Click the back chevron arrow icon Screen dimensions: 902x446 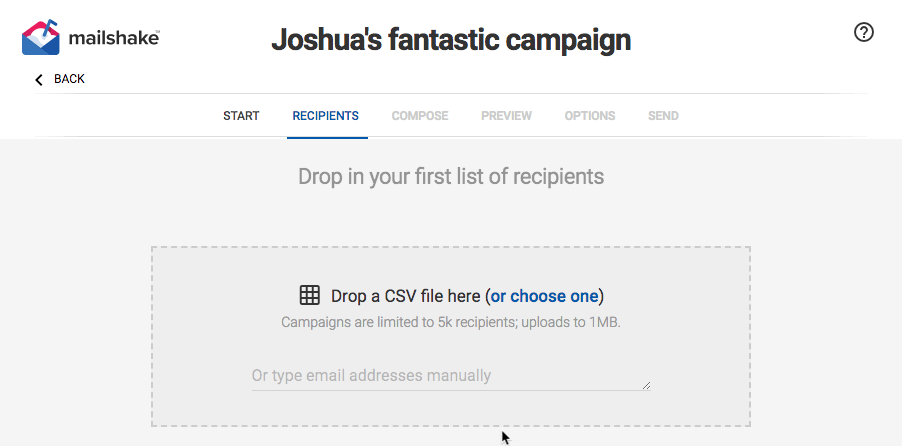coord(39,79)
